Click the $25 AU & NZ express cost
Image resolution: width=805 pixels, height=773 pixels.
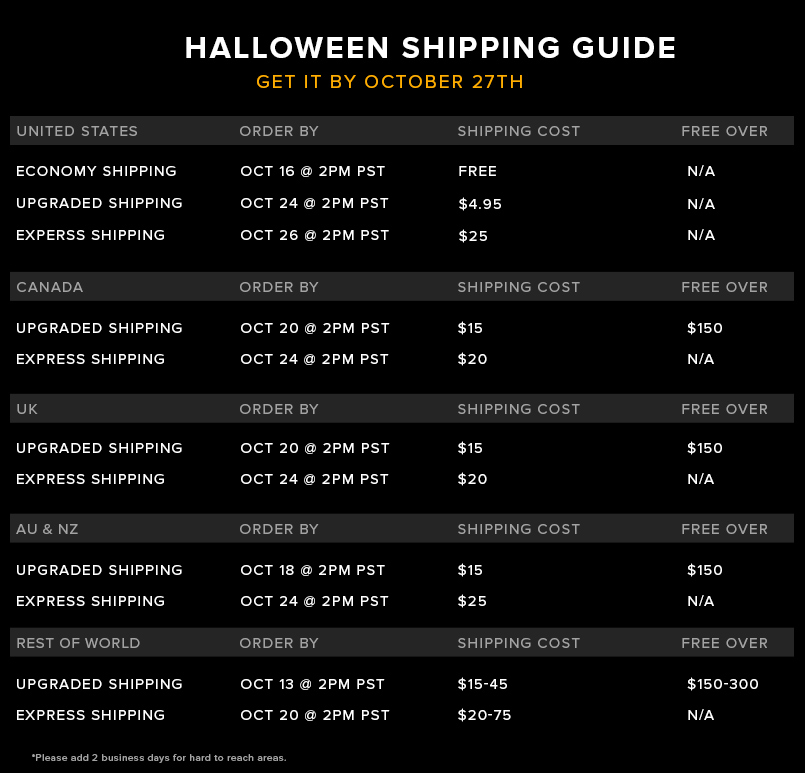click(x=472, y=601)
